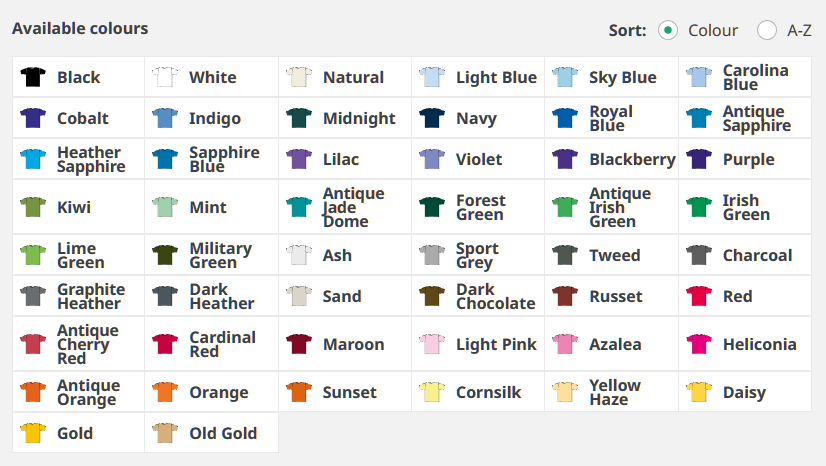
Task: Pick the Kiwi green t-shirt icon
Action: (x=32, y=207)
